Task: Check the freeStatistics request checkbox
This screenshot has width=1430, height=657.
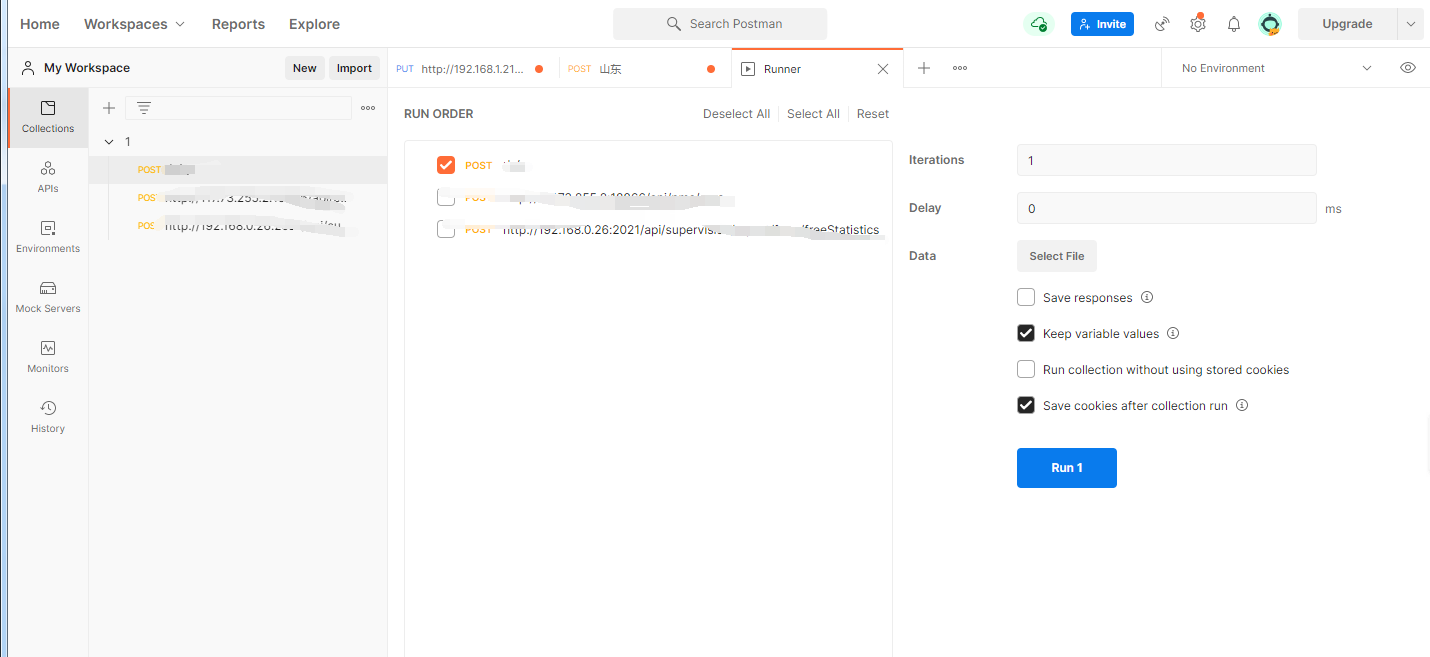Action: [x=446, y=229]
